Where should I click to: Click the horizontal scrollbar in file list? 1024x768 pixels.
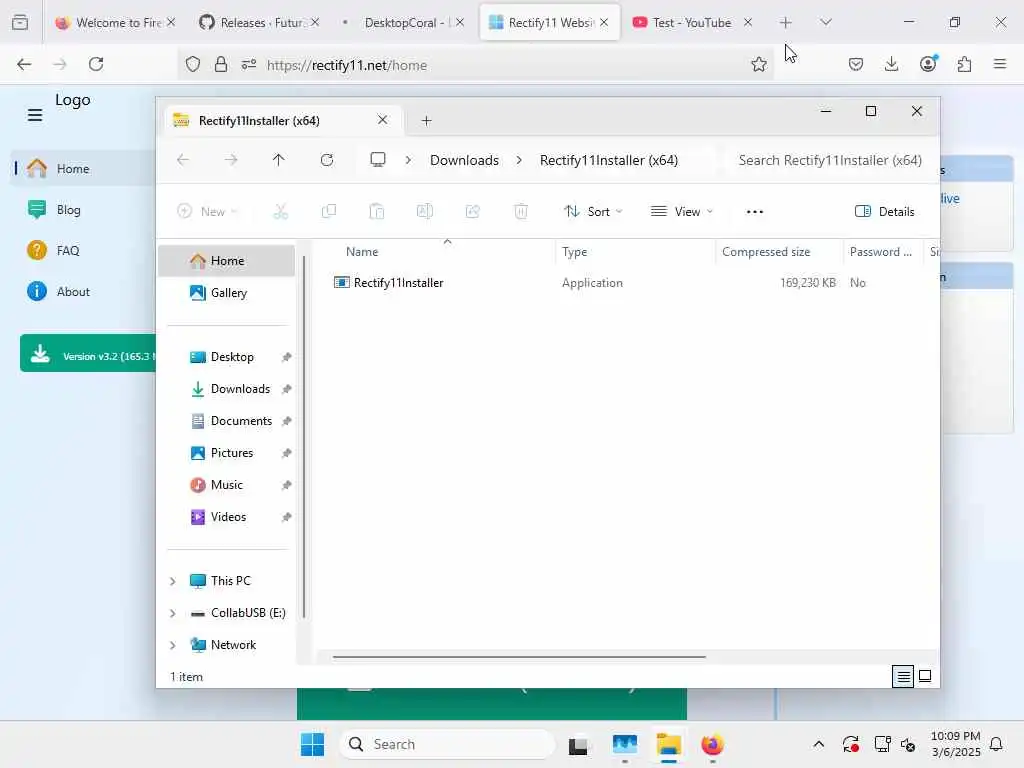point(519,657)
